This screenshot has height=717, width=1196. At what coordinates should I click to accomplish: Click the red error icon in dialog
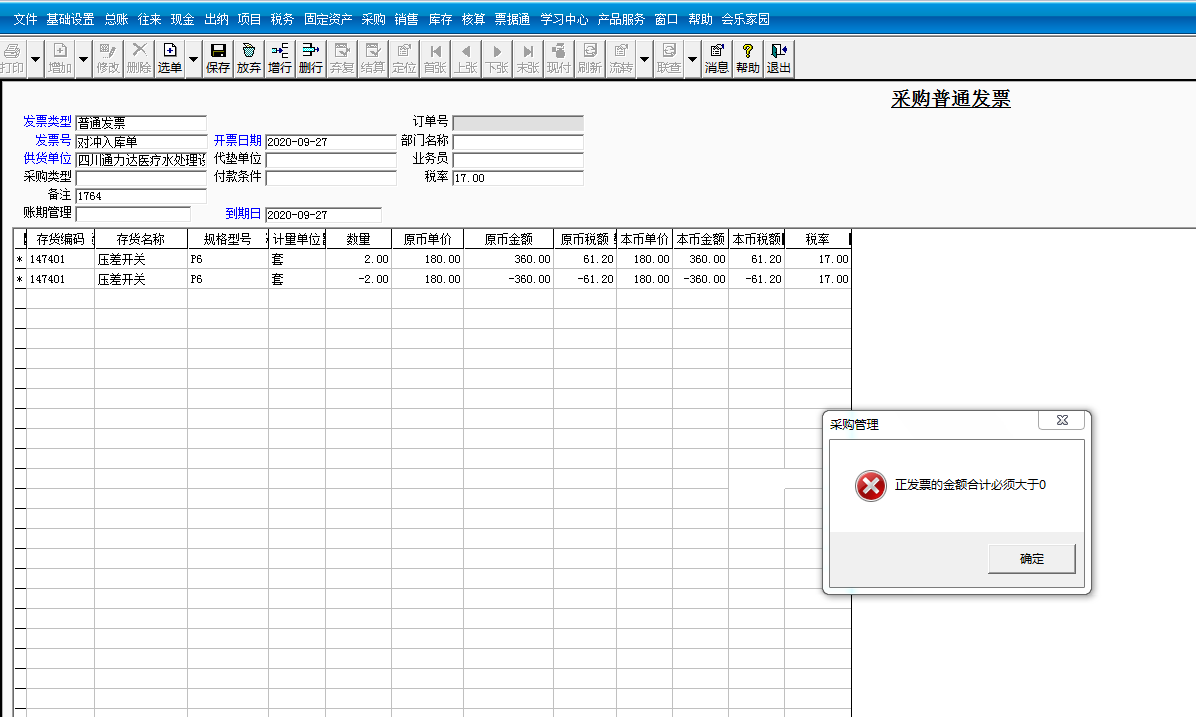point(870,486)
